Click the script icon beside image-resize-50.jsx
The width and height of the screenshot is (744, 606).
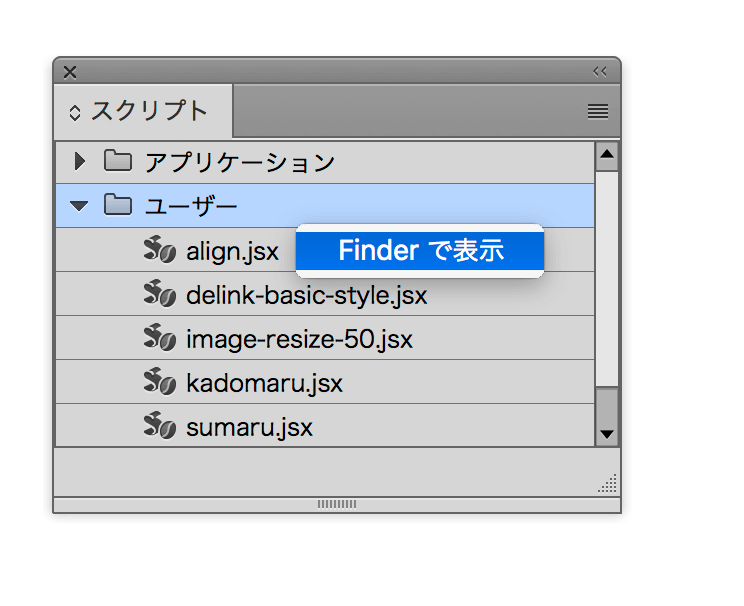pyautogui.click(x=159, y=337)
